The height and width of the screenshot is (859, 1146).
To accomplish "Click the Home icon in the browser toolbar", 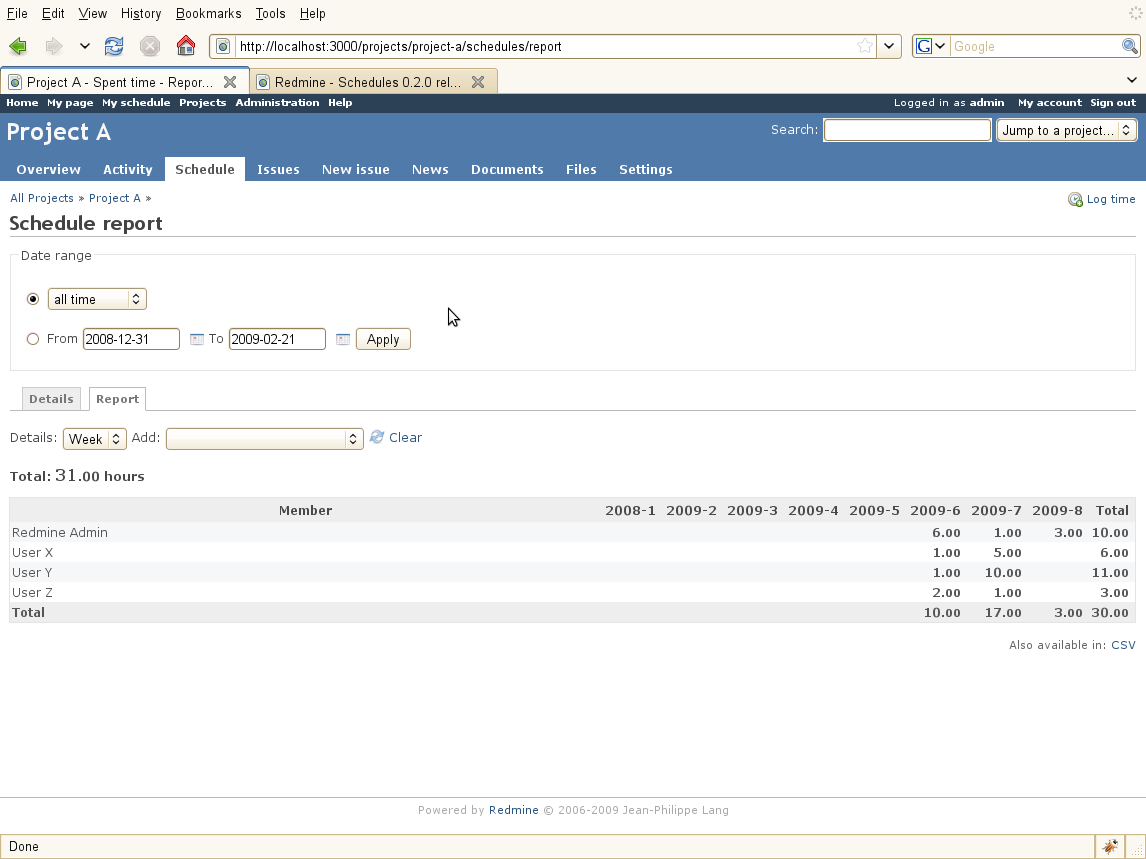I will [185, 46].
